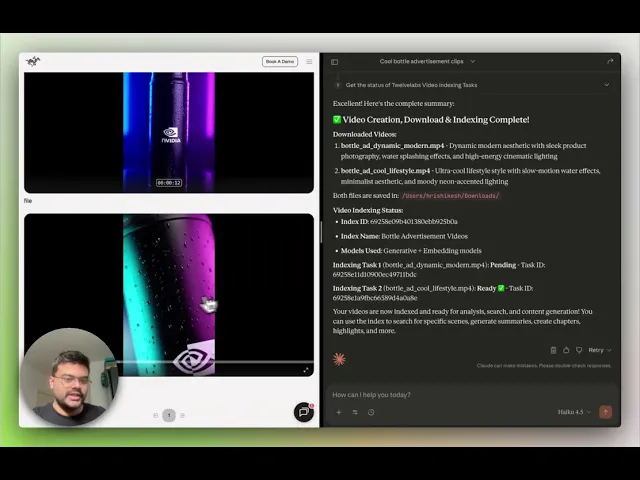Screen dimensions: 640x480
Task: Click the 'bottle_ad_dynamic_modern.mp4' file name in list
Action: point(392,146)
